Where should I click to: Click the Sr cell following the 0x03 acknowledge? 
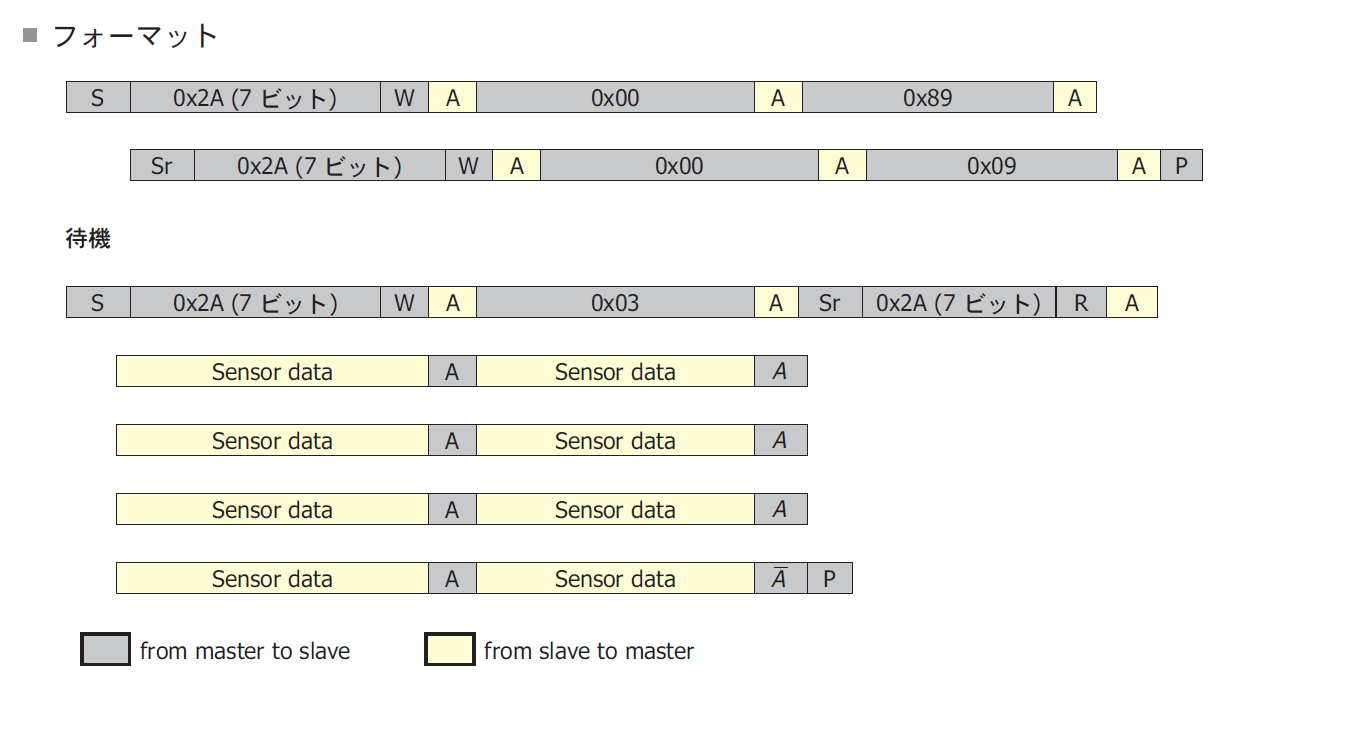tap(830, 303)
